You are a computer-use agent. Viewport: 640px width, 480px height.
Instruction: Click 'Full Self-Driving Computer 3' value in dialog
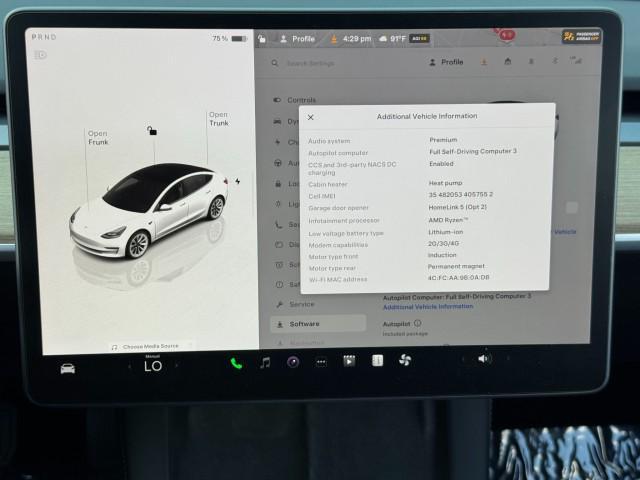[x=473, y=151]
